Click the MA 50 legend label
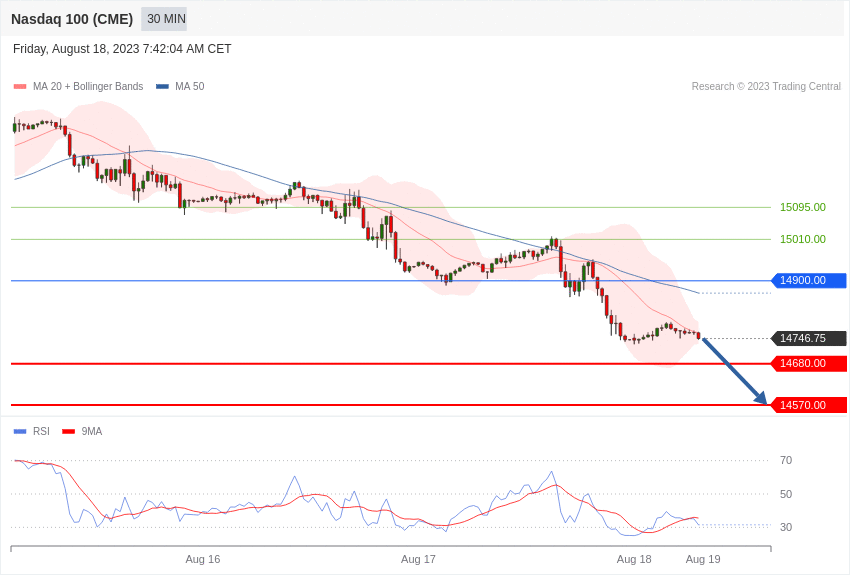This screenshot has height=576, width=850. pyautogui.click(x=190, y=87)
